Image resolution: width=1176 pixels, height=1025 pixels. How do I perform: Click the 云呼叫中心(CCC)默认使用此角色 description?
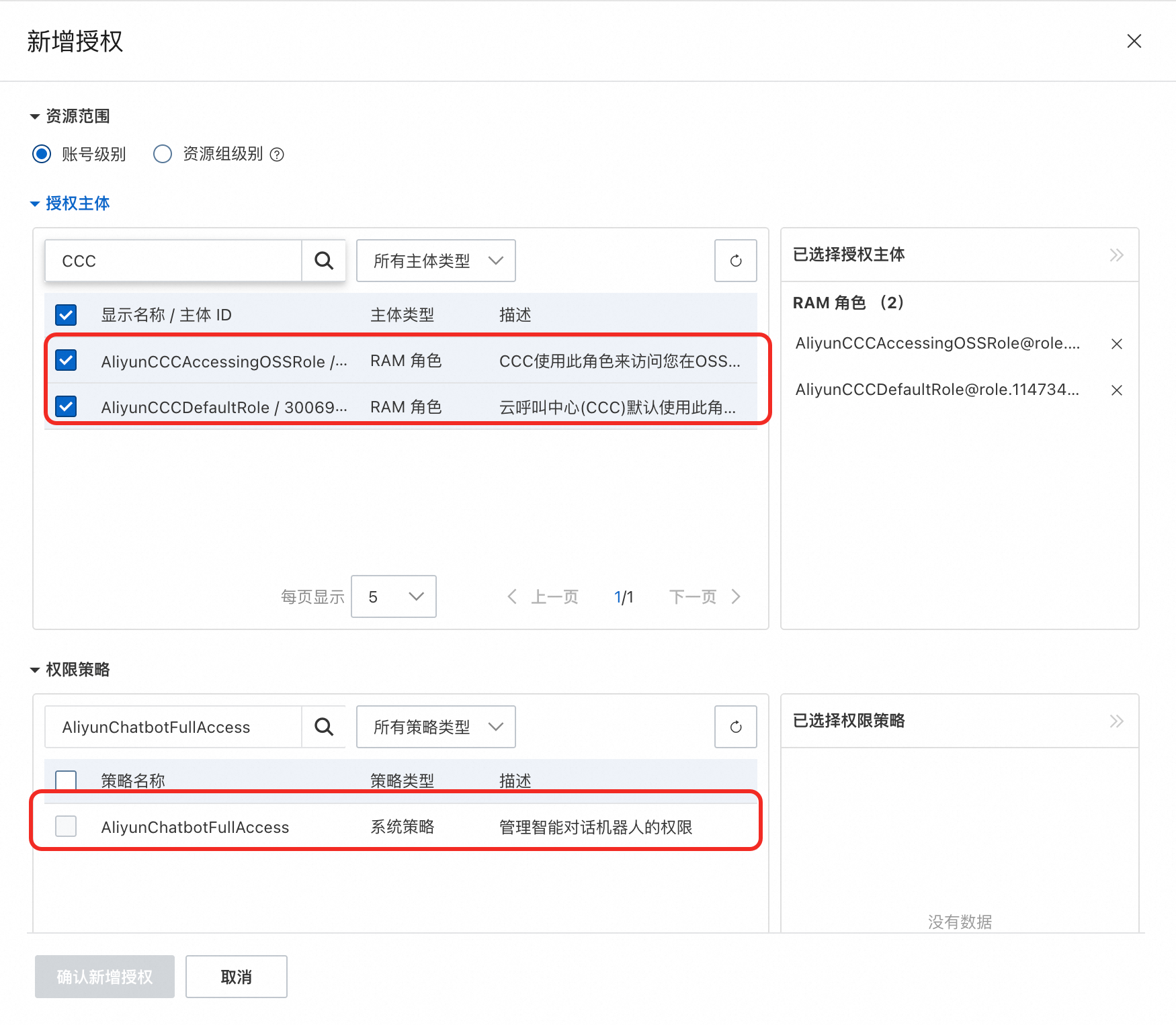618,408
